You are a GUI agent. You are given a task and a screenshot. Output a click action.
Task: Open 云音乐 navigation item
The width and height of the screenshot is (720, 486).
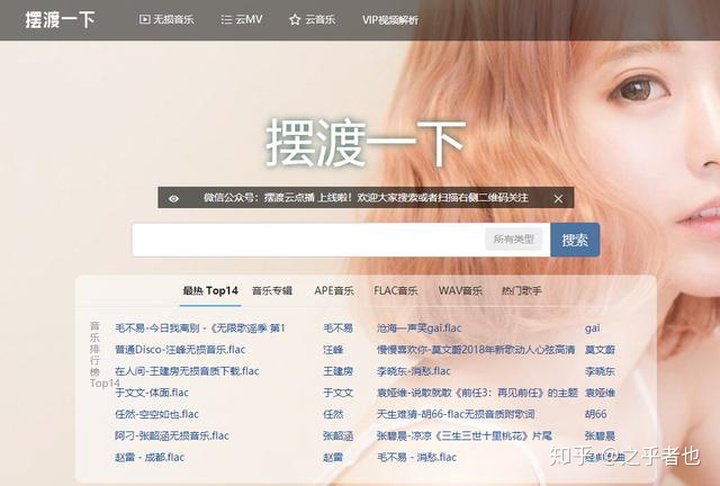coord(312,20)
